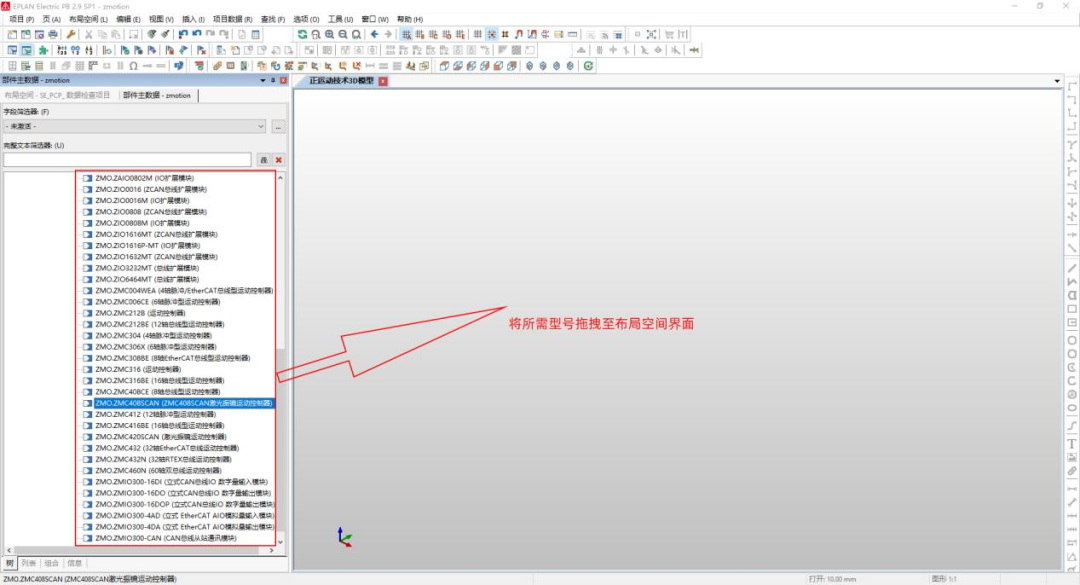Clear full-text filter with red X

[x=278, y=160]
